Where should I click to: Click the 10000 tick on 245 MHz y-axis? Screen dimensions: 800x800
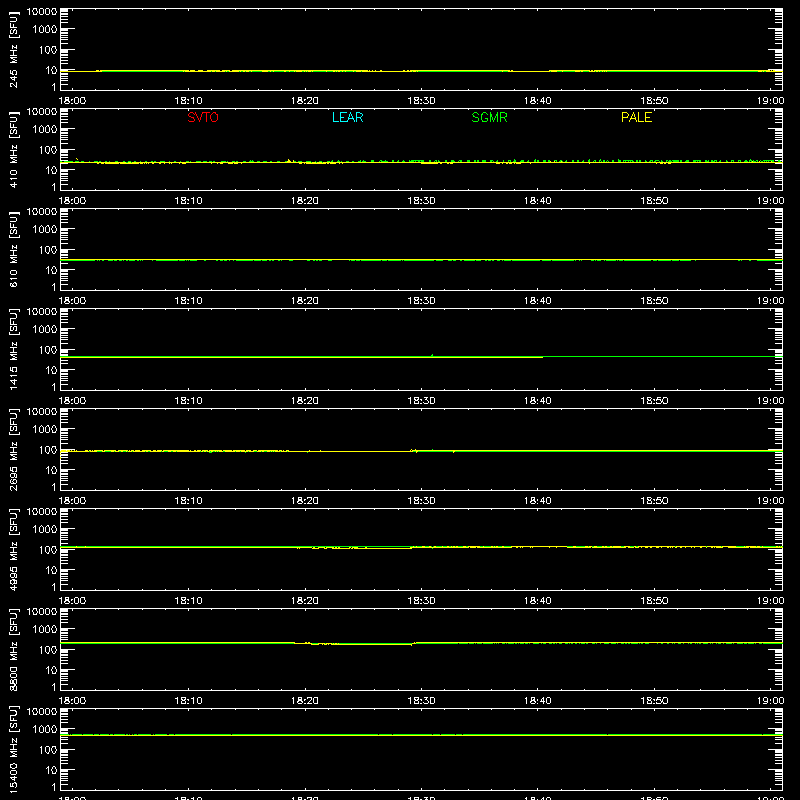pyautogui.click(x=42, y=12)
